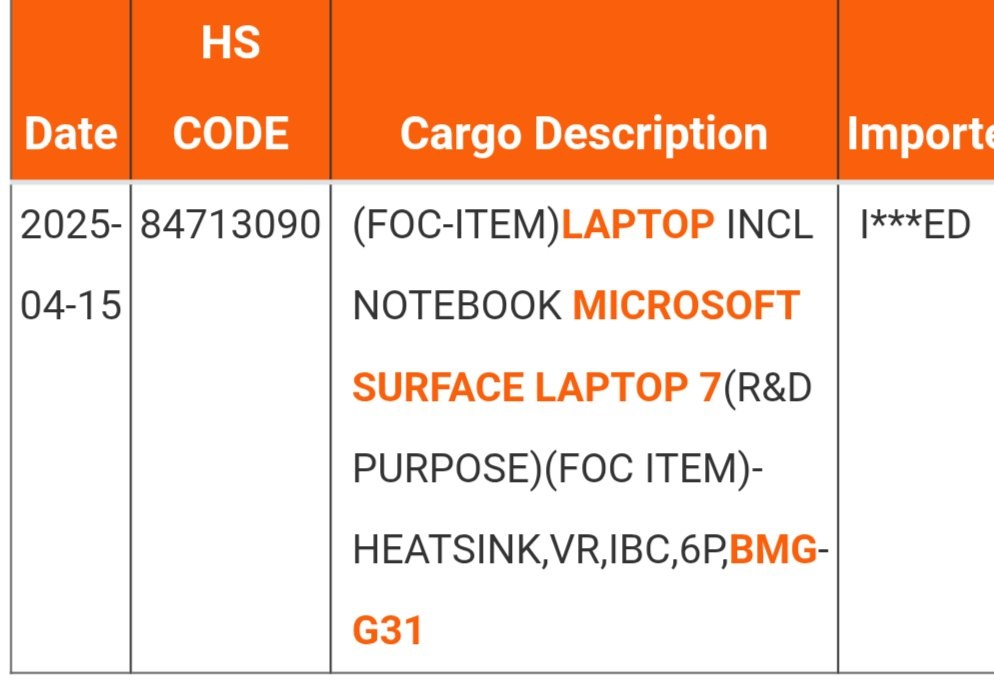Click the (R&D text after SURFACE LAPTOP 7
994x687 pixels.
click(x=766, y=387)
